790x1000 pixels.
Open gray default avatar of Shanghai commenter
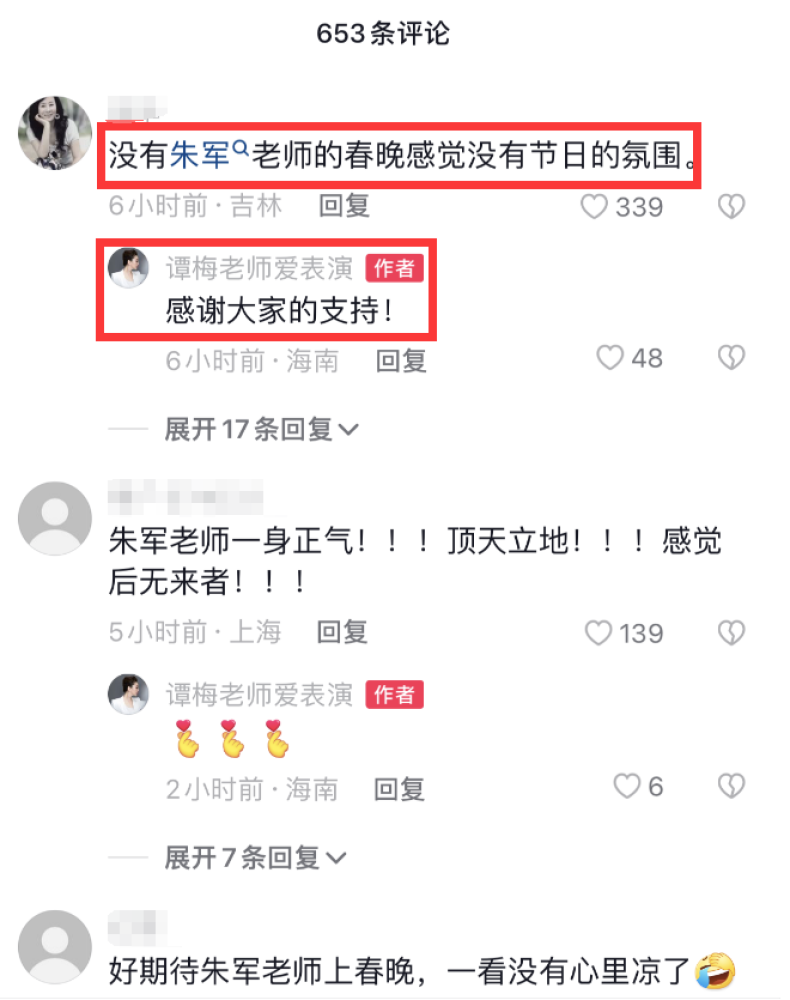[55, 518]
